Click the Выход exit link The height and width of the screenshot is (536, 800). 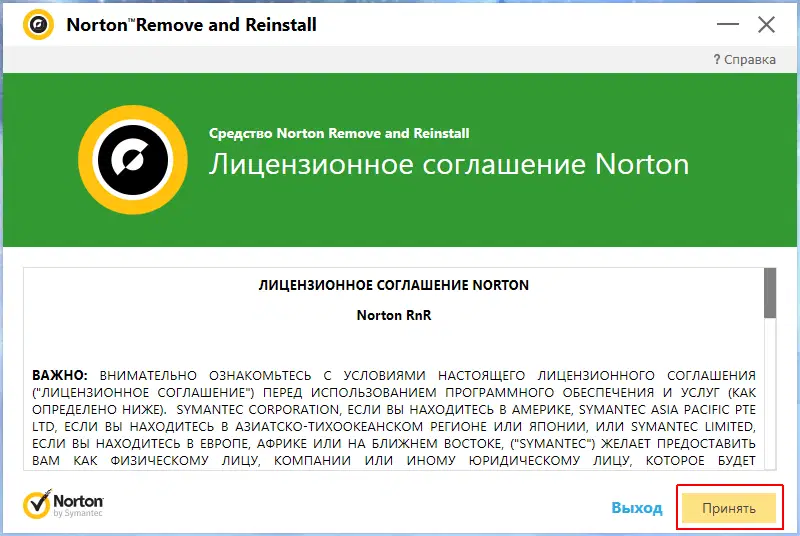click(637, 508)
